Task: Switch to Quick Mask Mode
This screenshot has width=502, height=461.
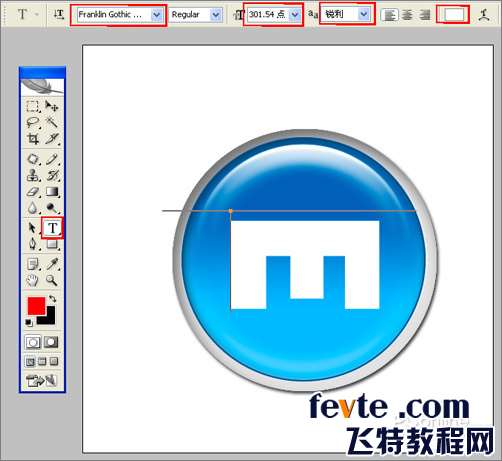Action: pyautogui.click(x=51, y=342)
